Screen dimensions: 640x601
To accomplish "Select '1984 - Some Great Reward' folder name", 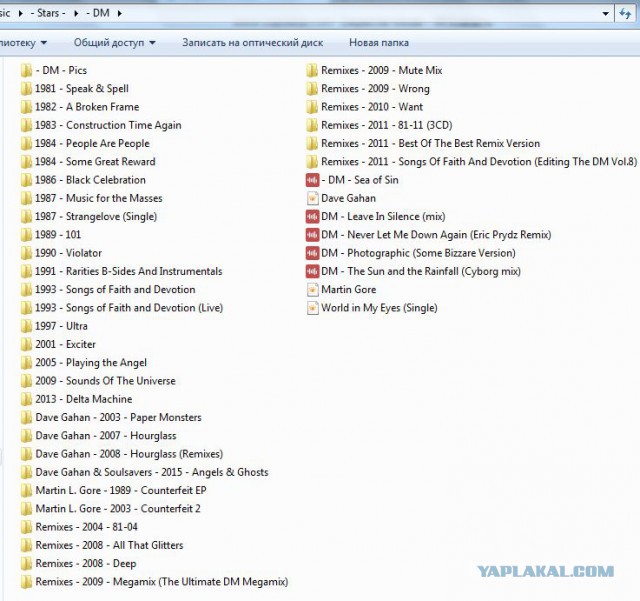I will pyautogui.click(x=95, y=162).
